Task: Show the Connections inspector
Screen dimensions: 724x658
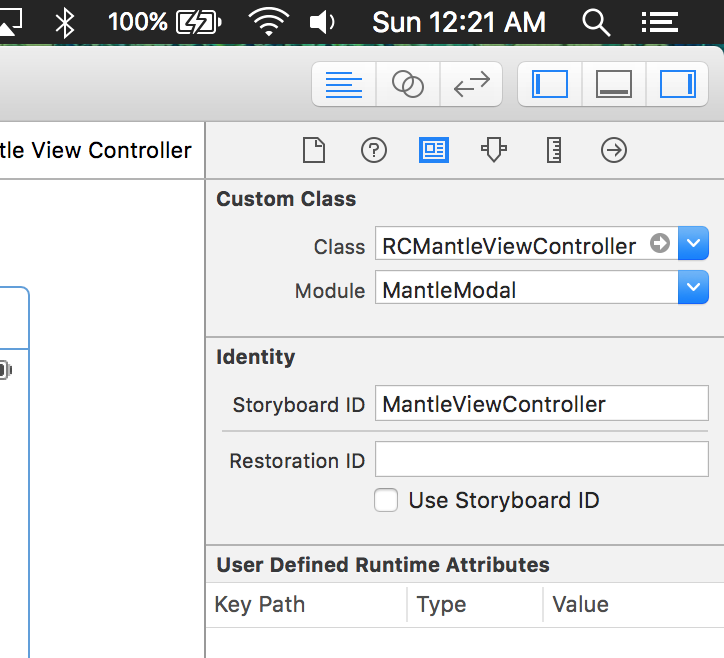Action: tap(613, 150)
